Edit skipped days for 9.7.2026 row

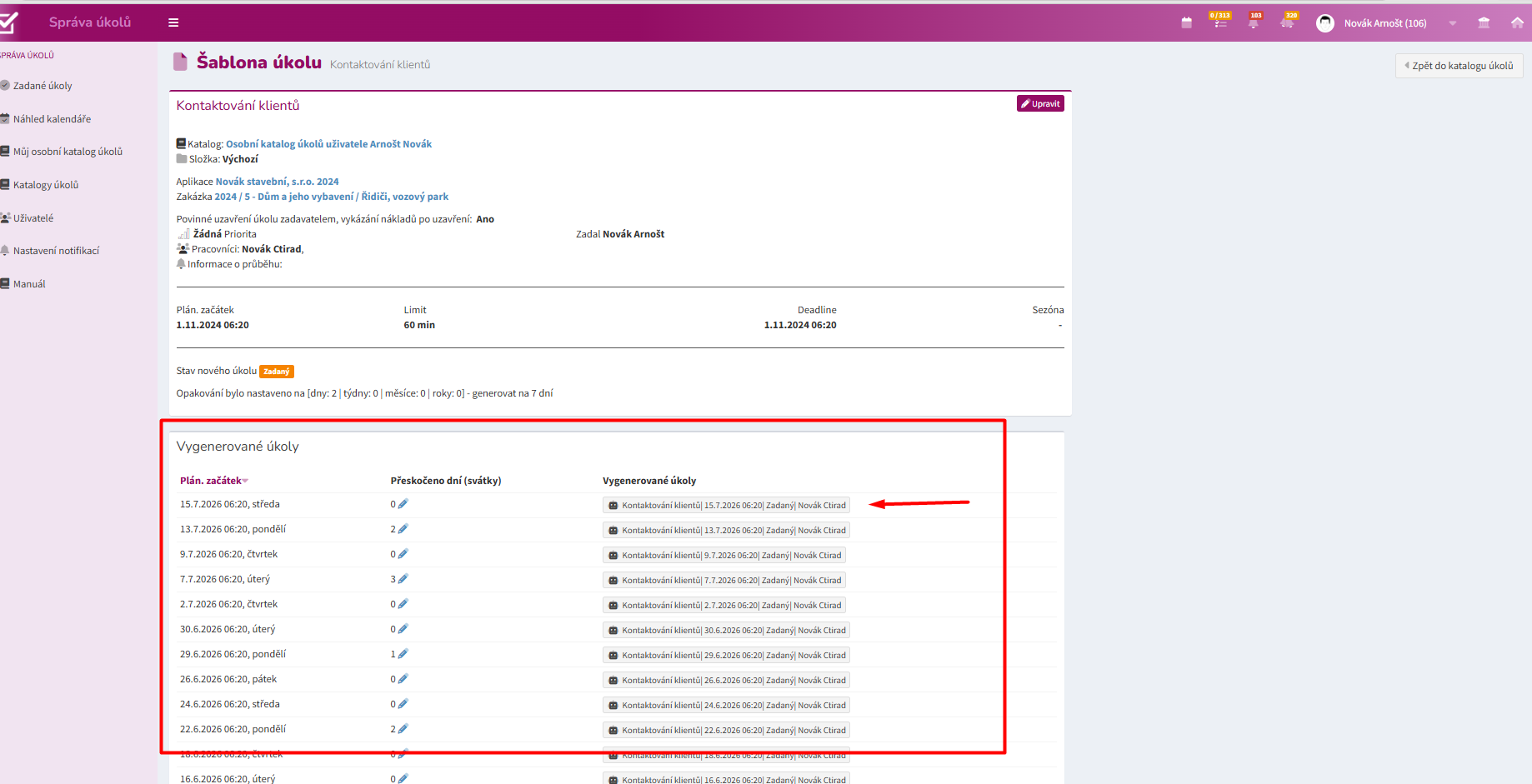click(403, 554)
